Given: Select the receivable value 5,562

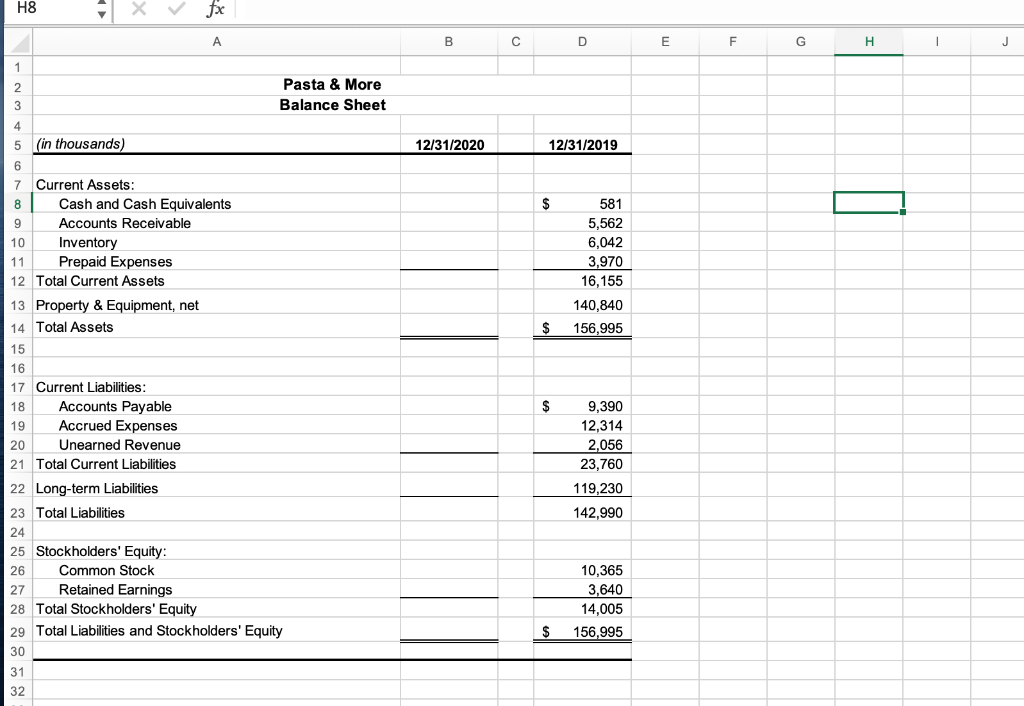Looking at the screenshot, I should point(583,223).
